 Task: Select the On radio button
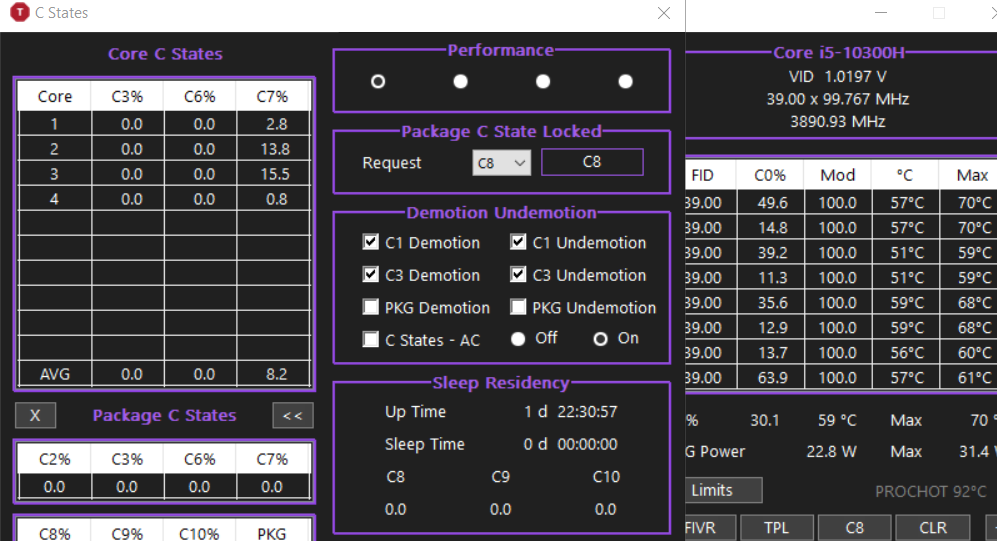(601, 339)
